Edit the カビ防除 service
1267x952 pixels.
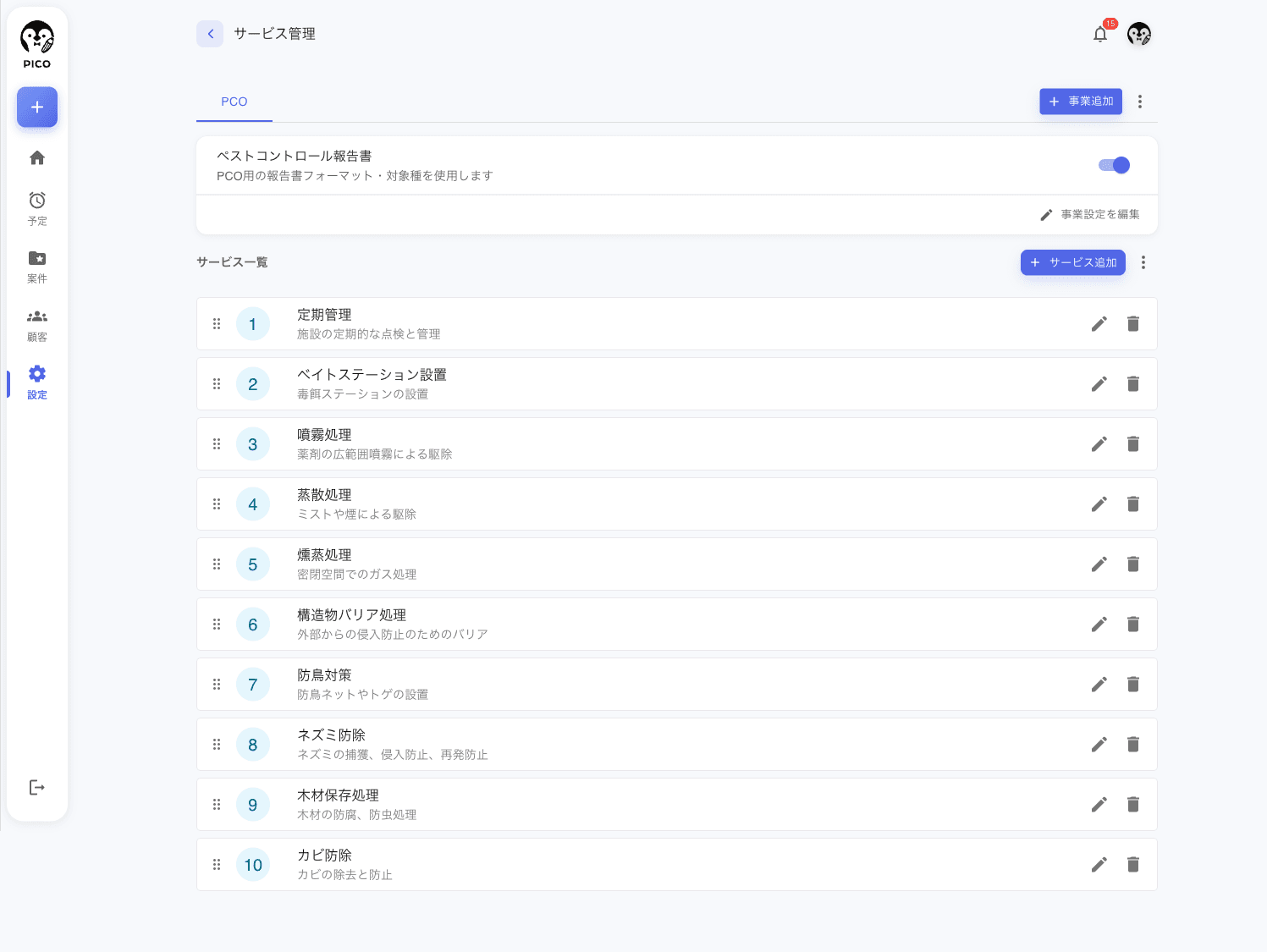click(1099, 865)
